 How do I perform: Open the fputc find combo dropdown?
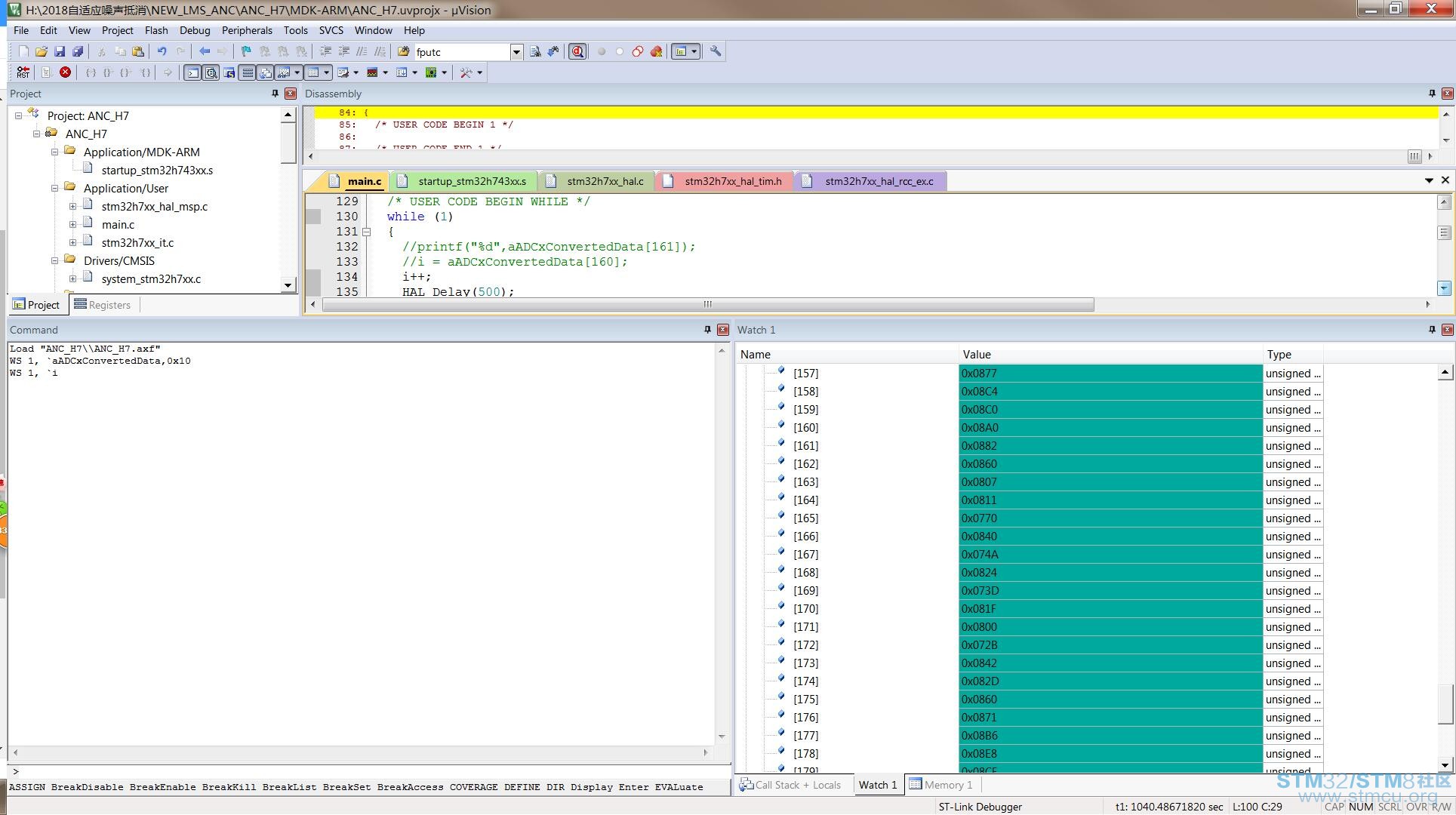(x=517, y=51)
